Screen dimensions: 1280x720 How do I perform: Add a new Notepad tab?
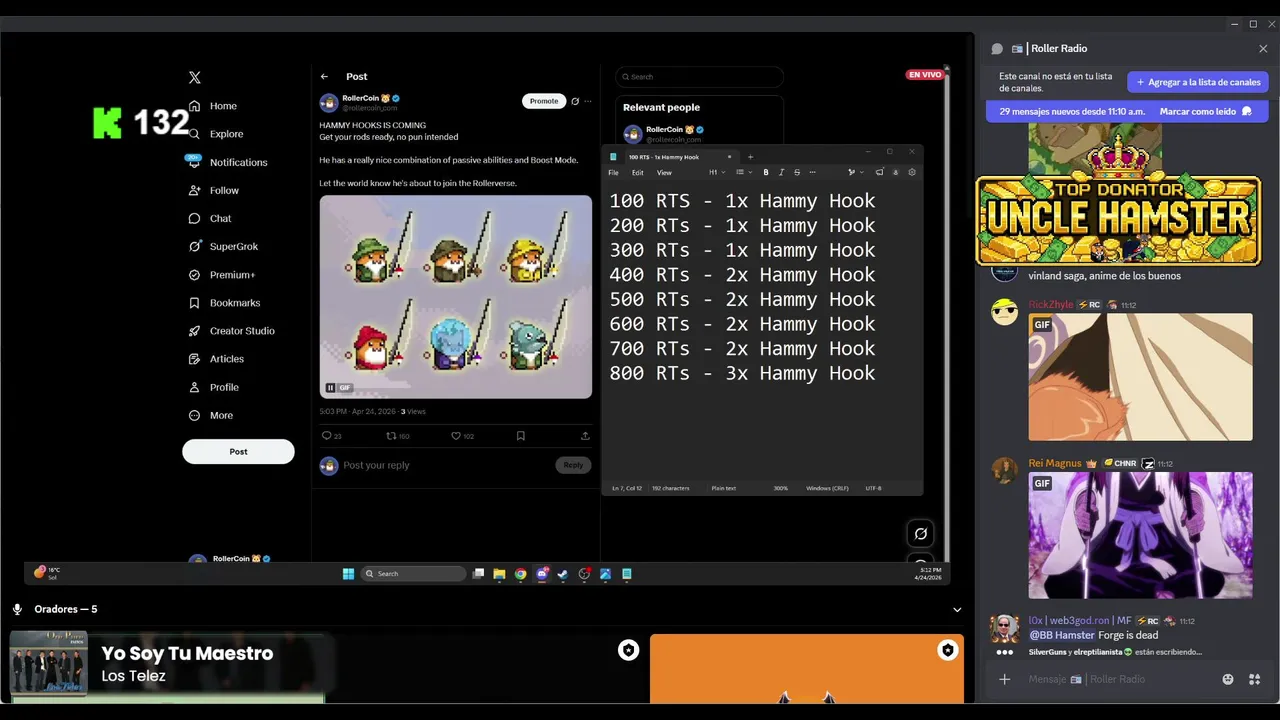click(x=750, y=156)
